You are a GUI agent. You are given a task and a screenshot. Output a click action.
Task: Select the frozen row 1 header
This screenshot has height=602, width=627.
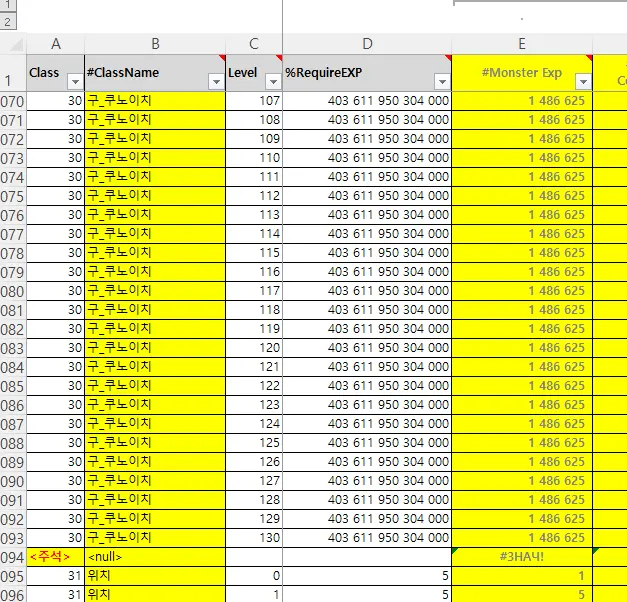13,73
